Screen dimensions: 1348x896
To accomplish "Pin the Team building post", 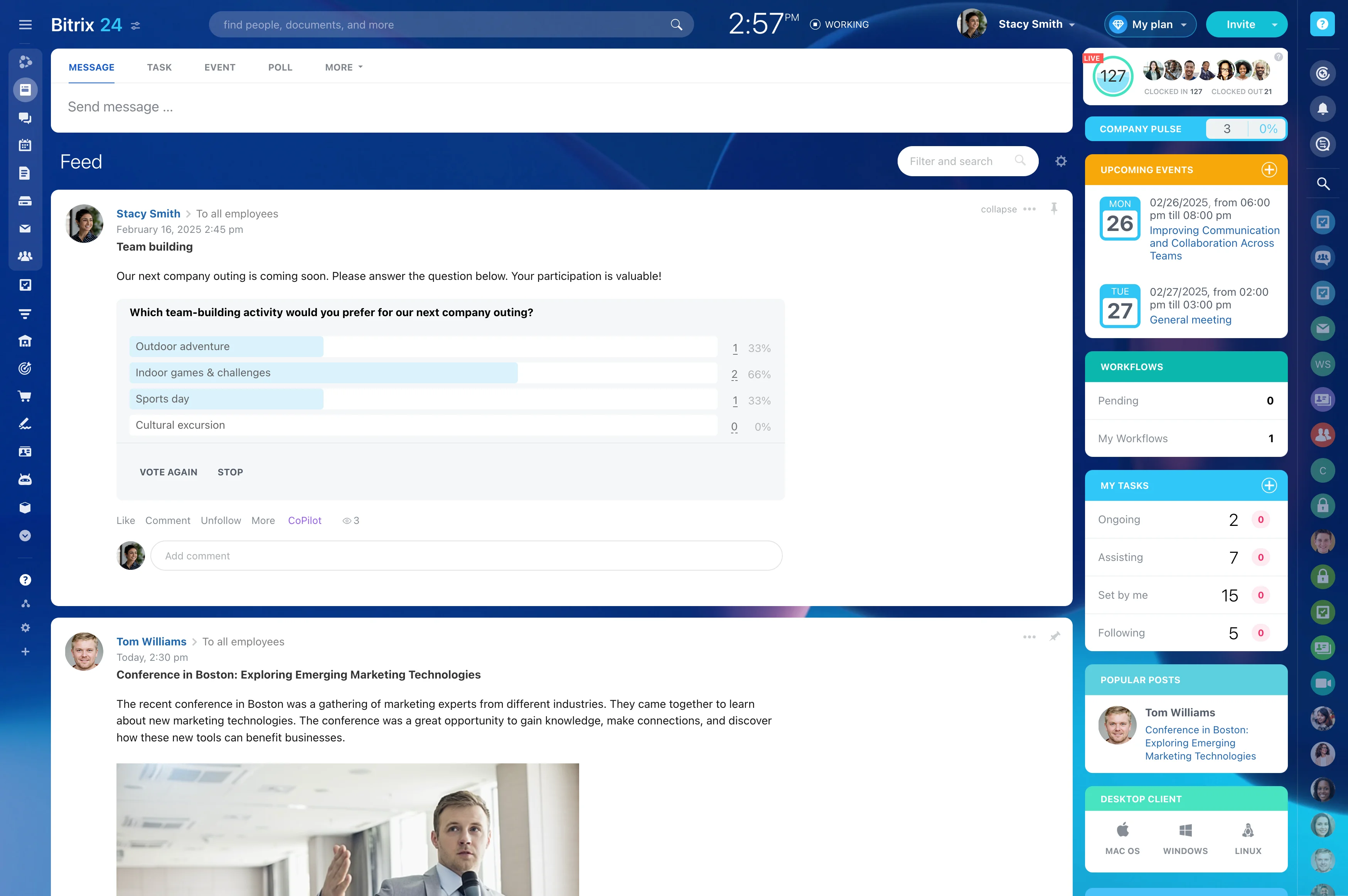I will 1054,209.
